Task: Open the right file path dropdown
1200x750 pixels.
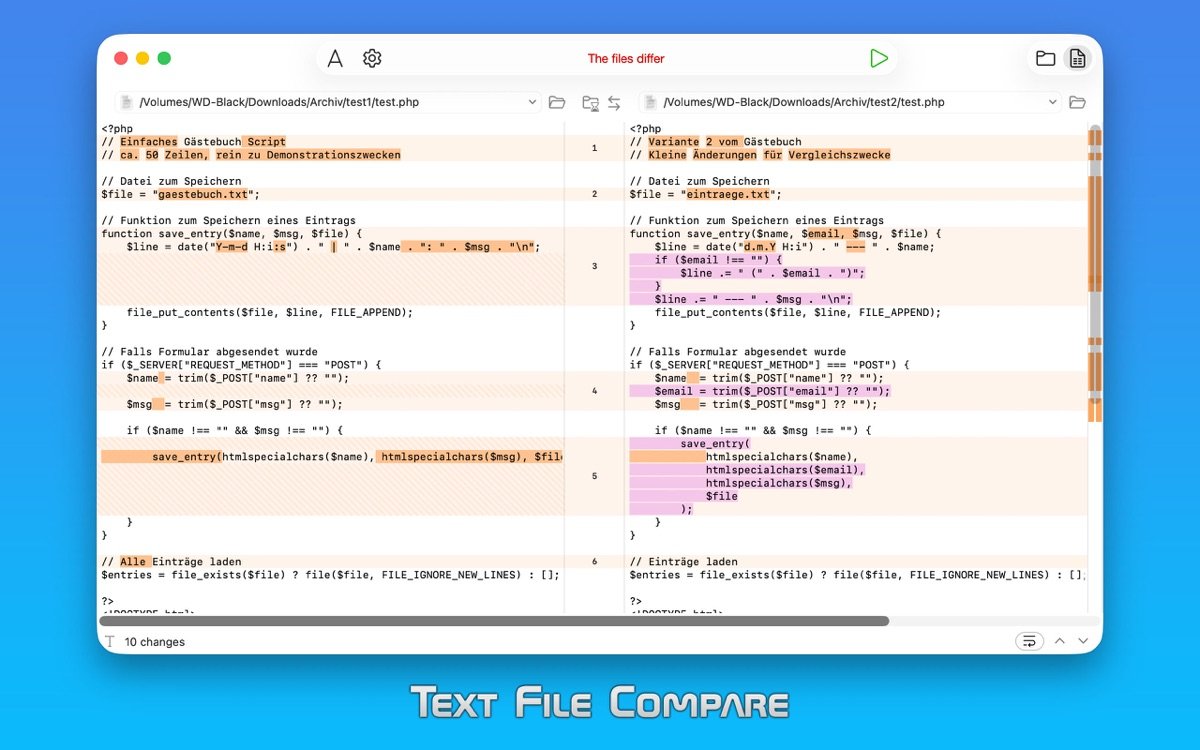Action: pyautogui.click(x=1052, y=102)
